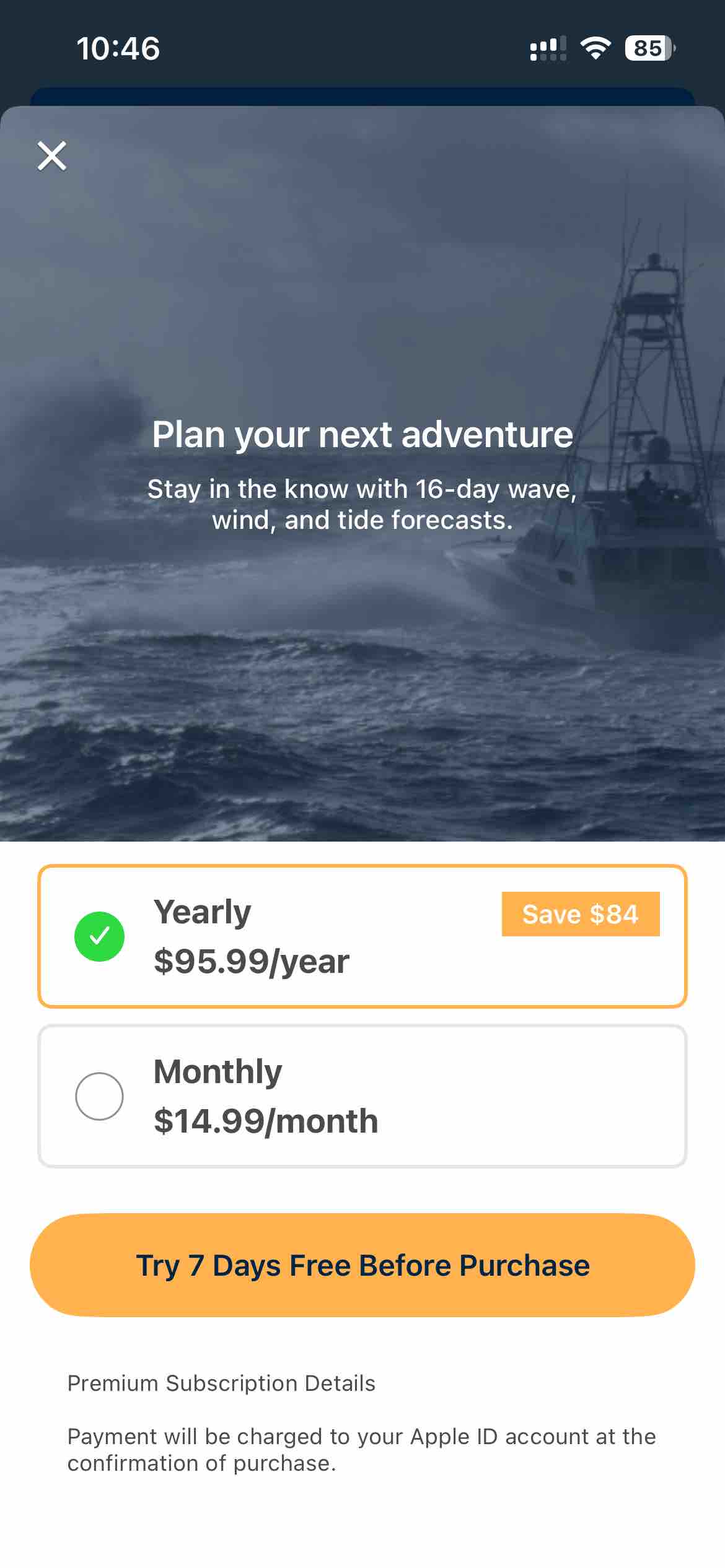Select the Monthly plan radio circle
Screen dimensions: 725x1568
tap(99, 1096)
